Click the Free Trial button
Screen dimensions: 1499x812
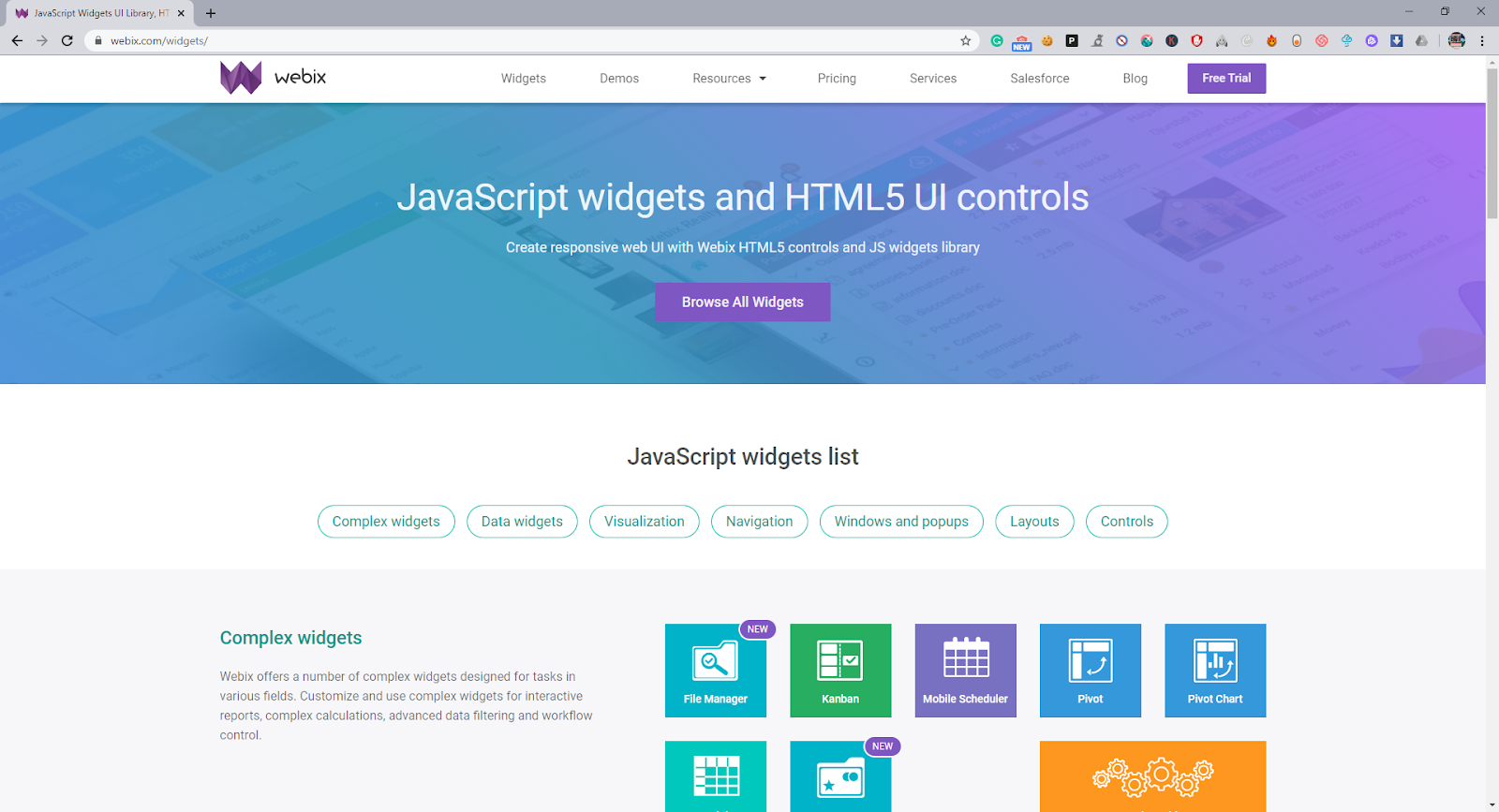1226,79
